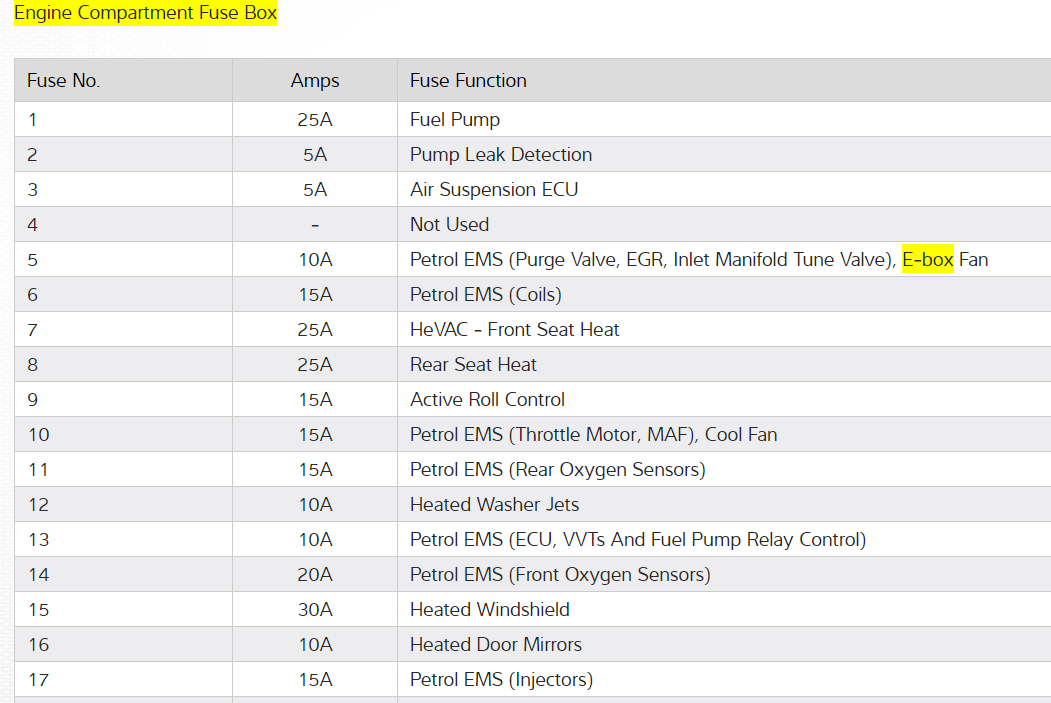Select the "Rear Seat Heat" row text

pyautogui.click(x=473, y=365)
